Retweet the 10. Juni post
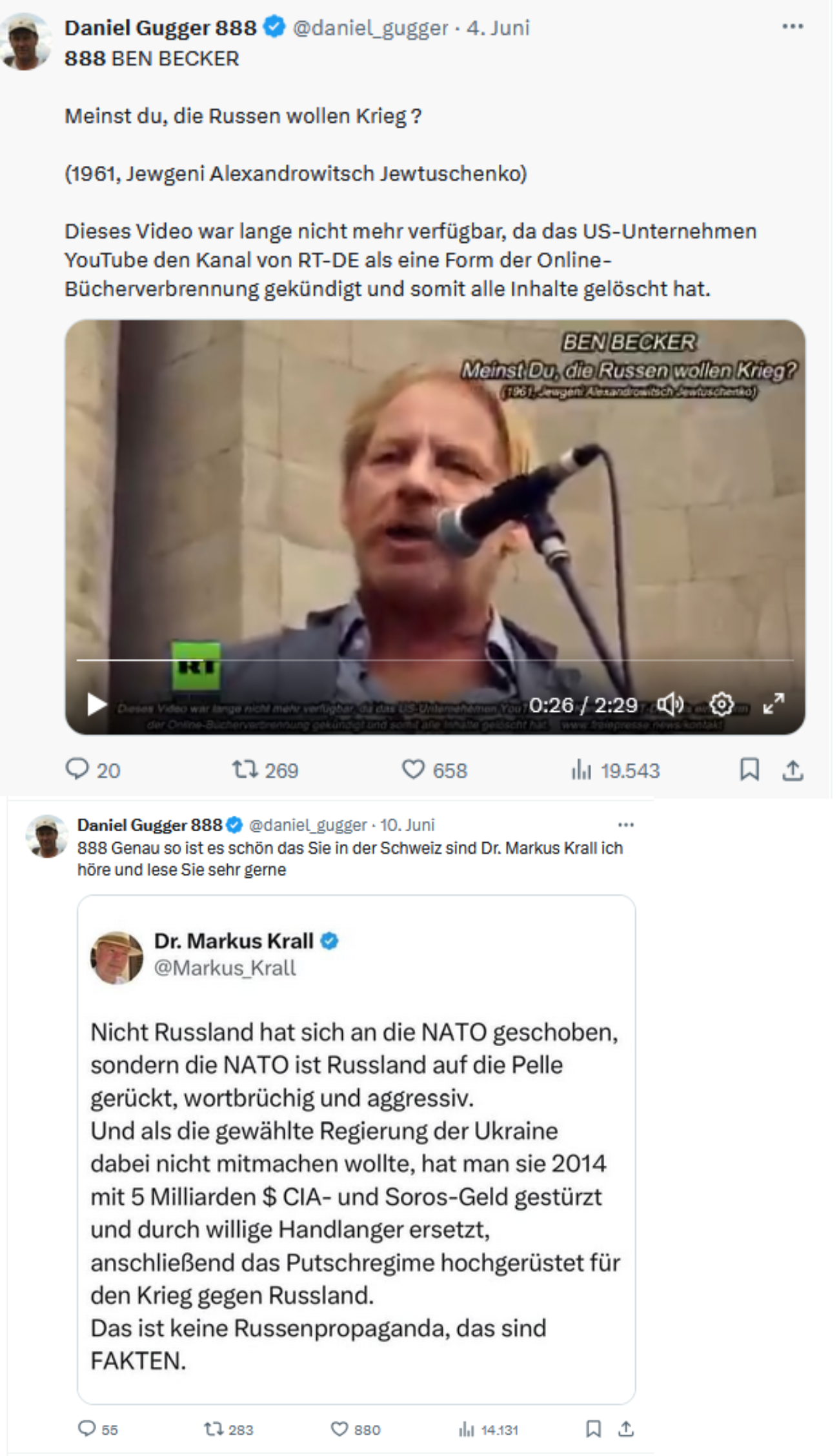The image size is (839, 1456). click(213, 1429)
